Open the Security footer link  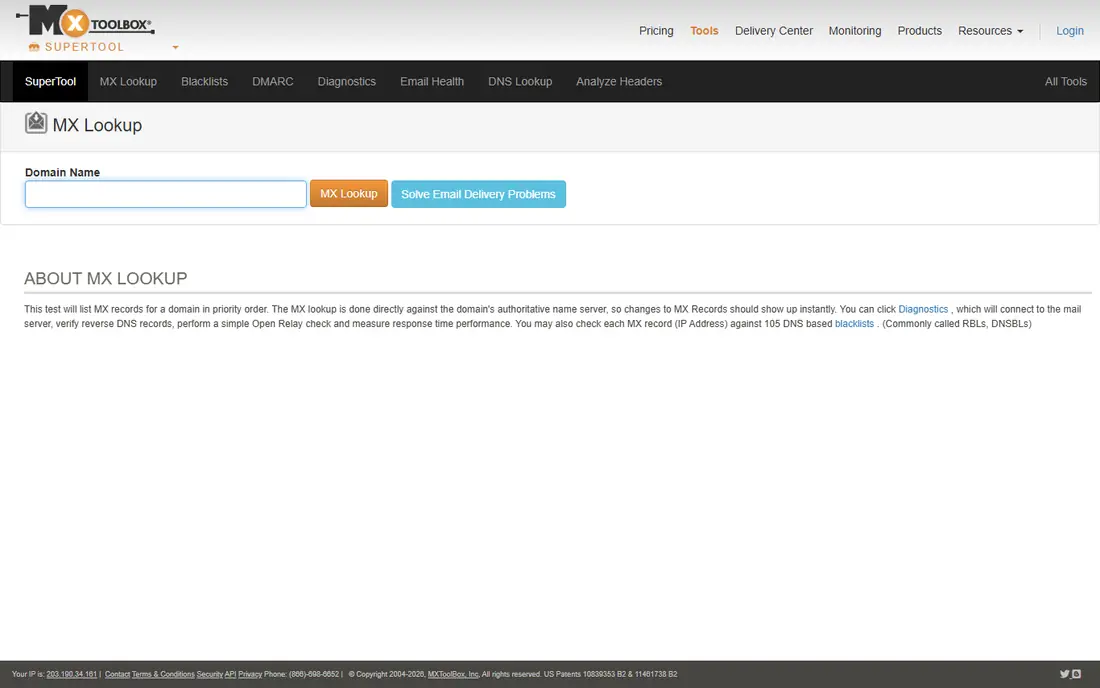[210, 674]
